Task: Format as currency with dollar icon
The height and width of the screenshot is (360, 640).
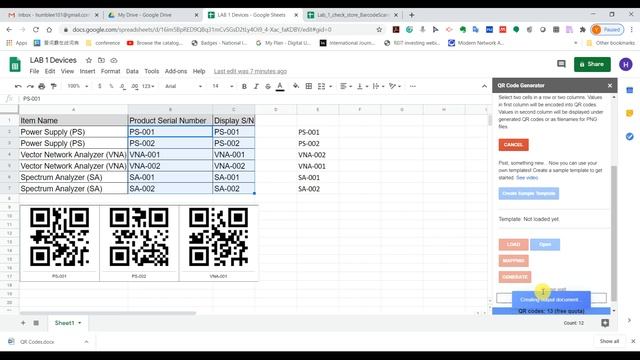Action: point(100,86)
